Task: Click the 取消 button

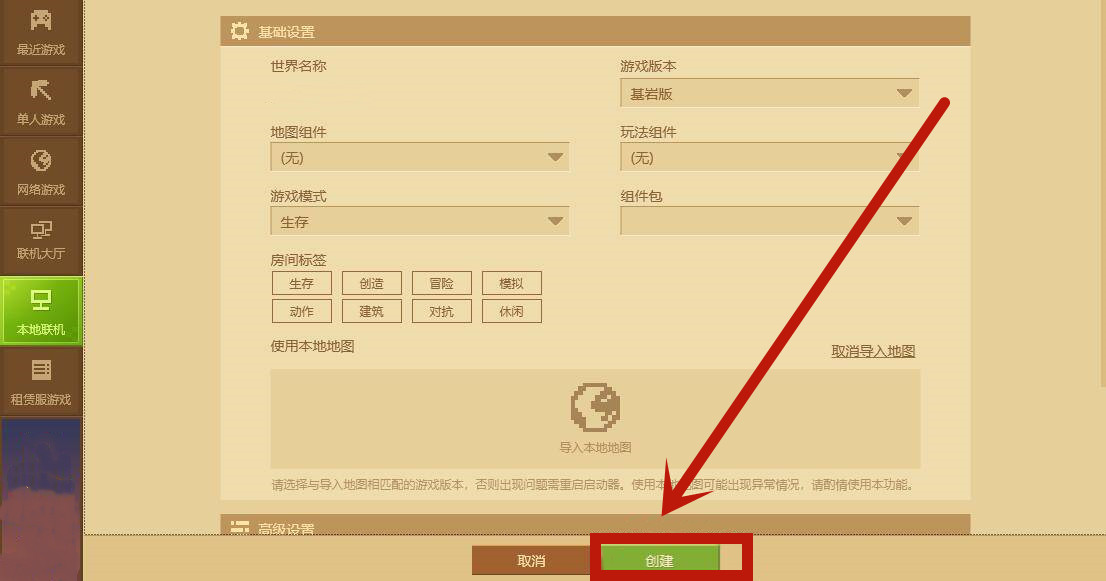Action: 531,561
